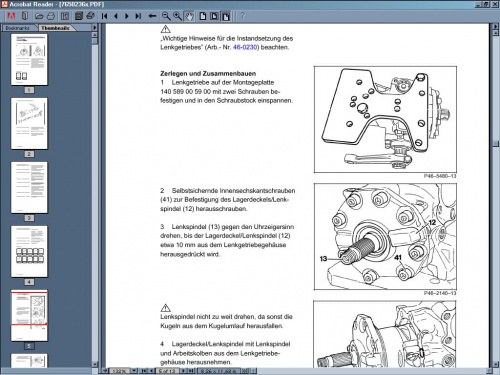Screen dimensions: 500x375
Task: Select the partially visible page 6 thumbnail
Action: (x=29, y=361)
